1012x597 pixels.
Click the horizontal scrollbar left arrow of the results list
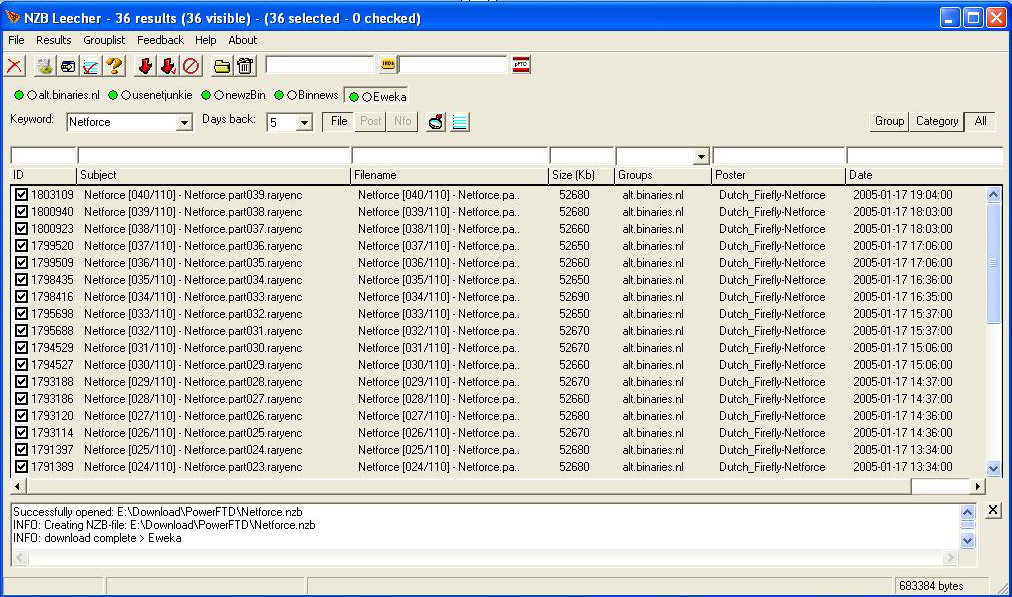18,486
